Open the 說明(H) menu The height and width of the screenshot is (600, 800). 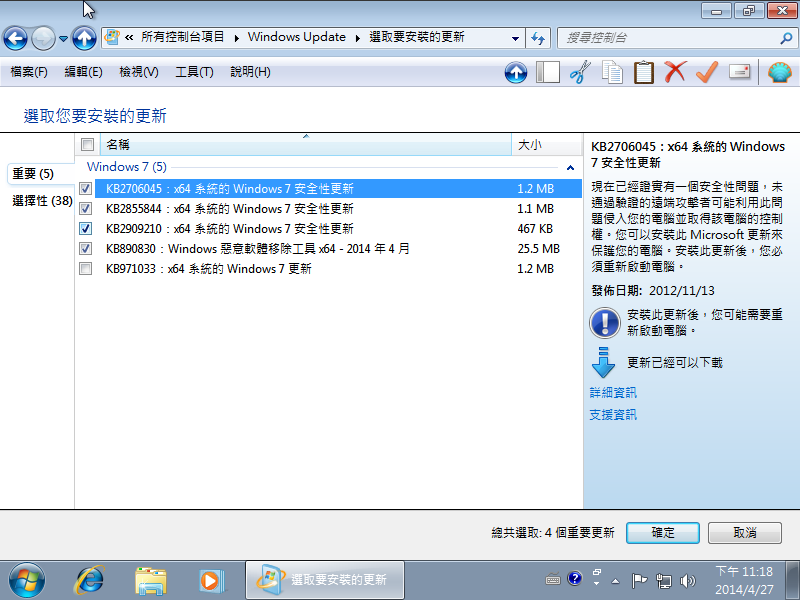coord(250,72)
